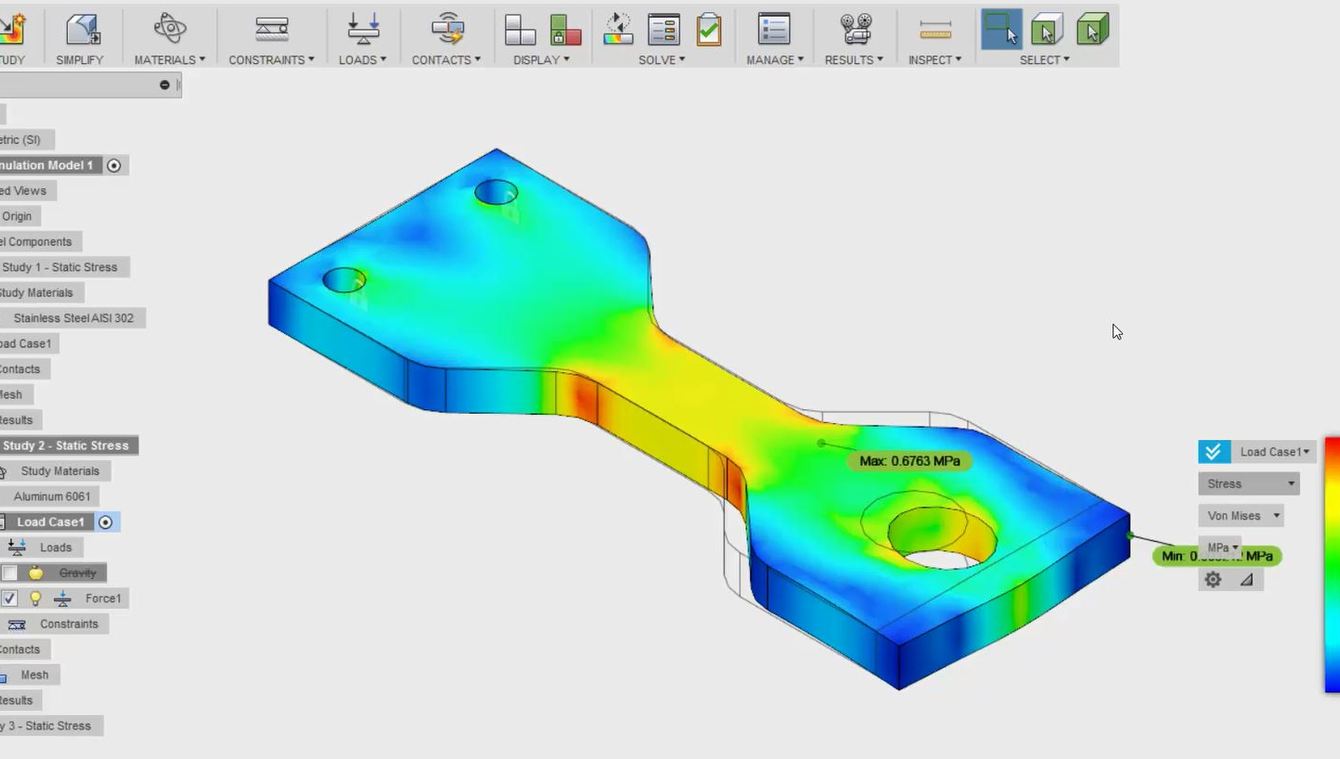The image size is (1340, 759).
Task: Disable the Force1 checkbox
Action: pos(10,598)
